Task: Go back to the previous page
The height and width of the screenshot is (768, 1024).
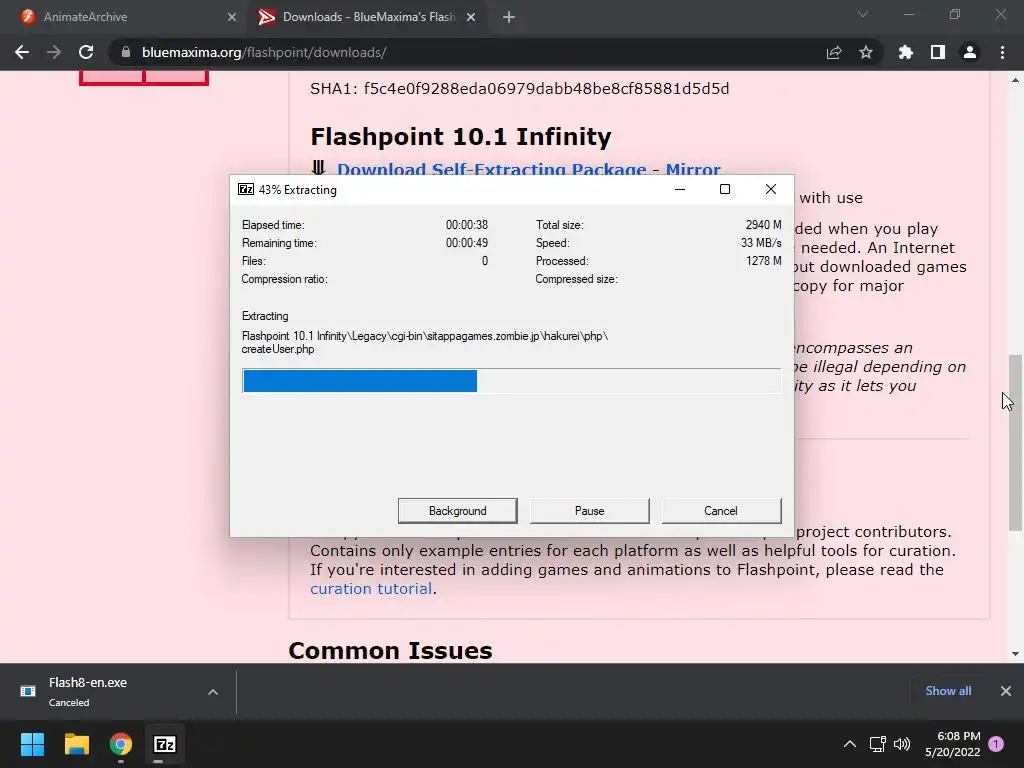Action: coord(22,52)
